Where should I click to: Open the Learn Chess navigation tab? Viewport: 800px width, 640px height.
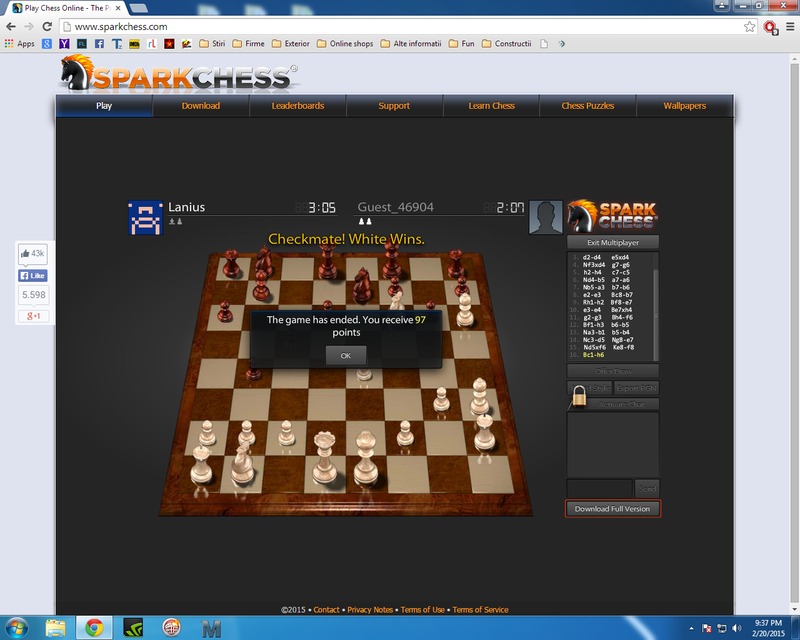(491, 106)
